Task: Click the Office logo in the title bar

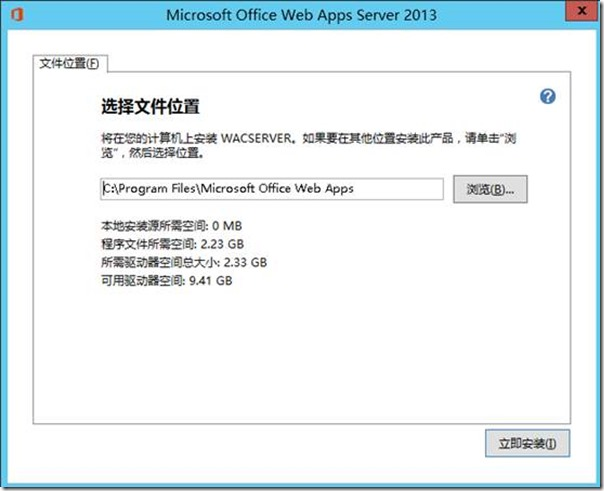Action: 17,15
